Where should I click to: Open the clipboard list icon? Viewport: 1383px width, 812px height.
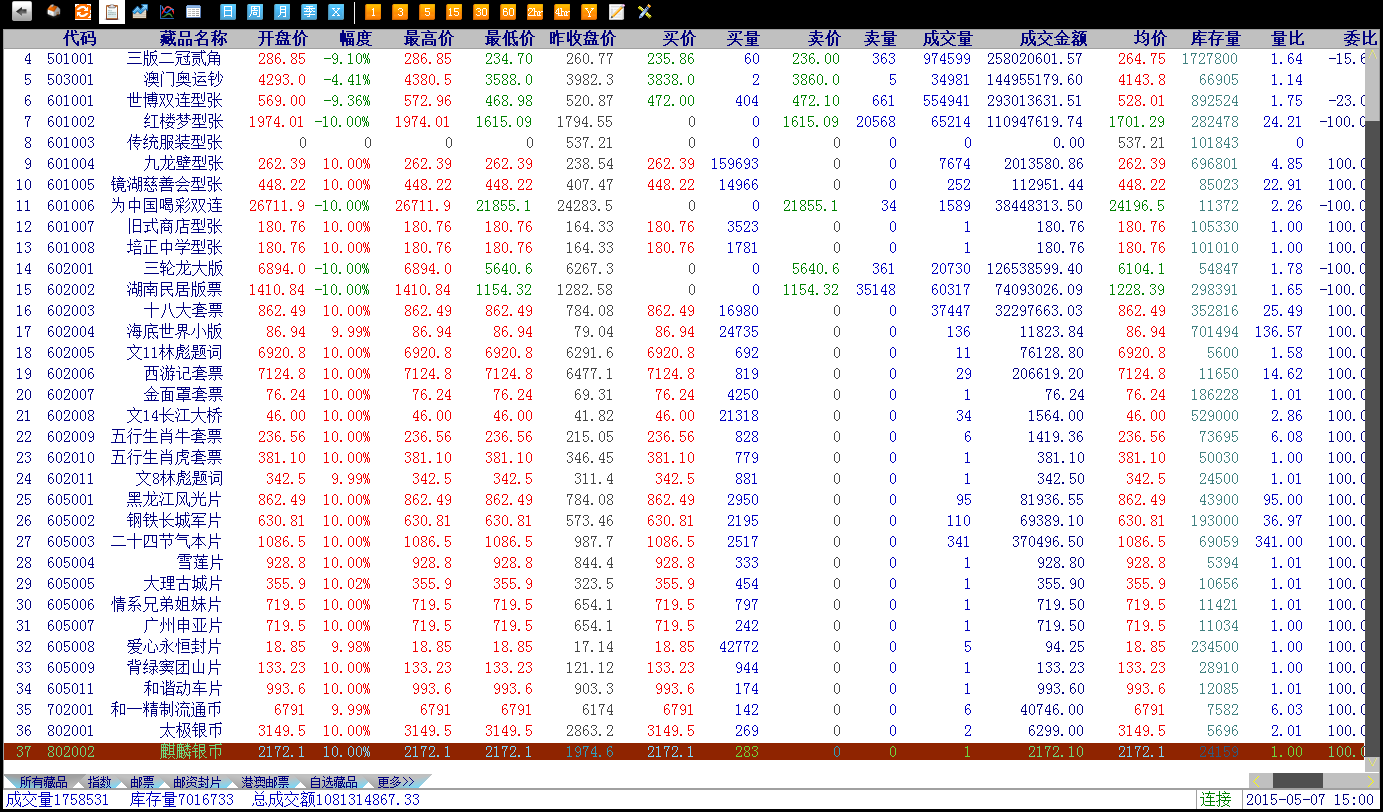tap(112, 12)
